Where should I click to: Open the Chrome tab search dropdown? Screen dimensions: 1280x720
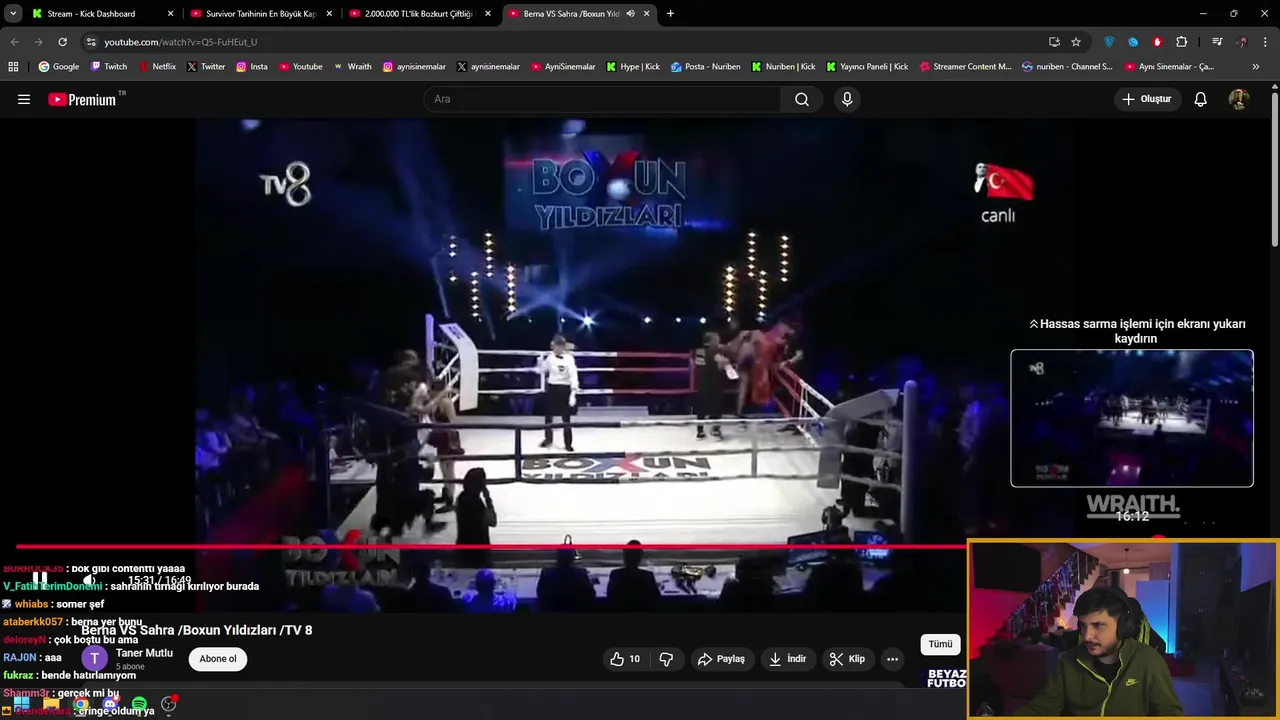(x=13, y=14)
